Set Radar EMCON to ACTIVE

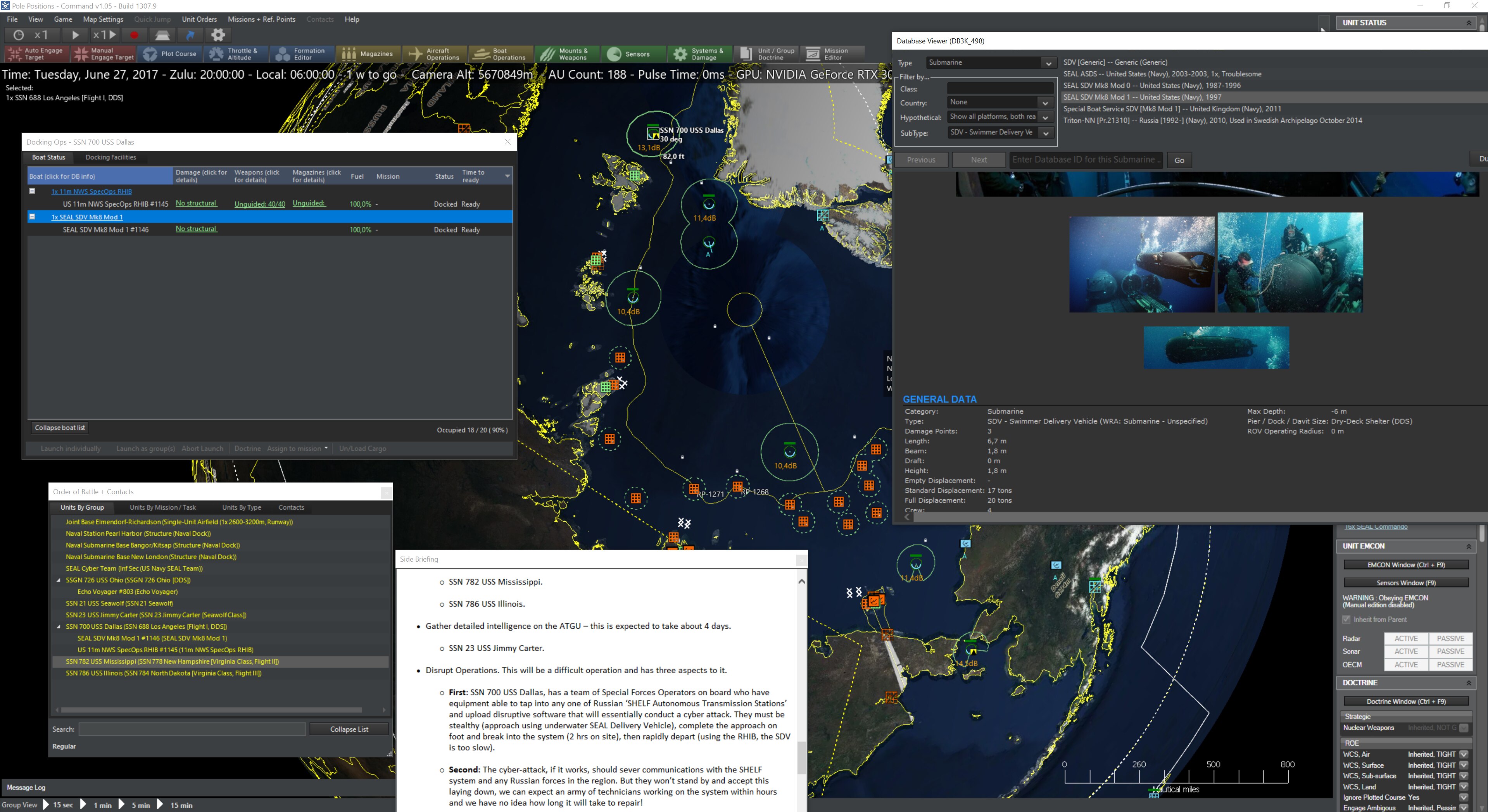1405,638
